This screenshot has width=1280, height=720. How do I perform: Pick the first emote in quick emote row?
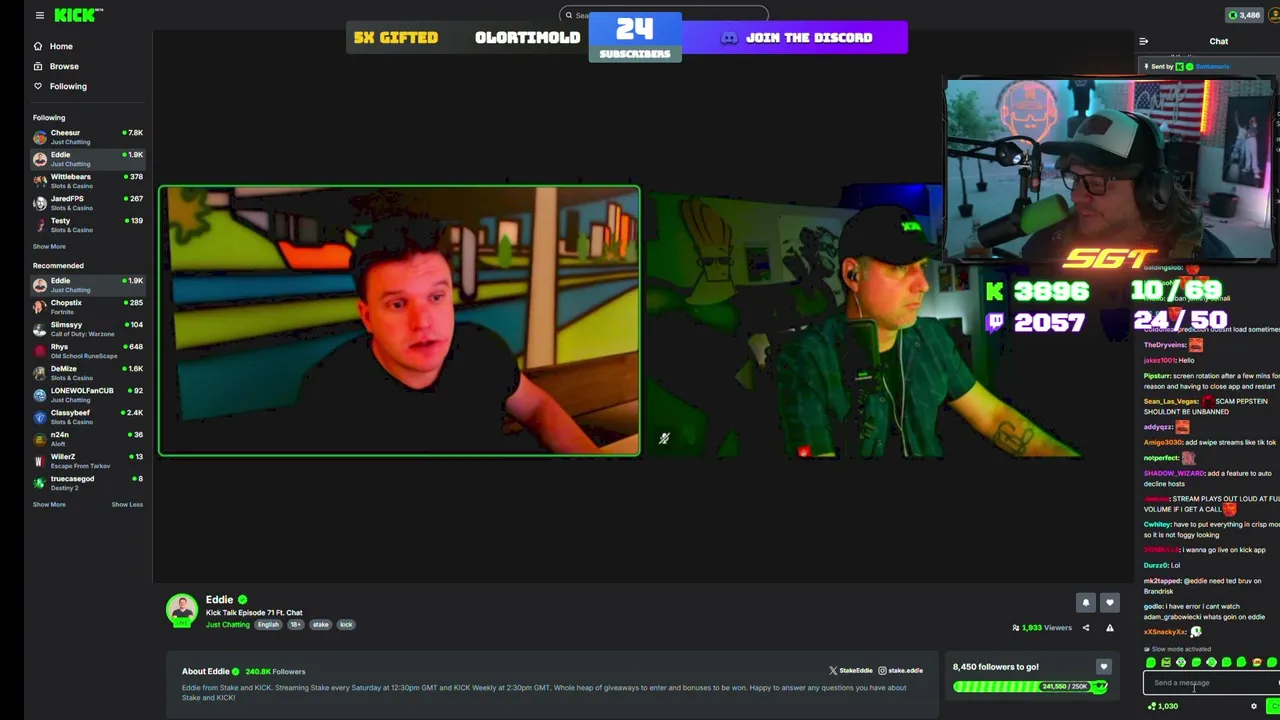coord(1151,663)
